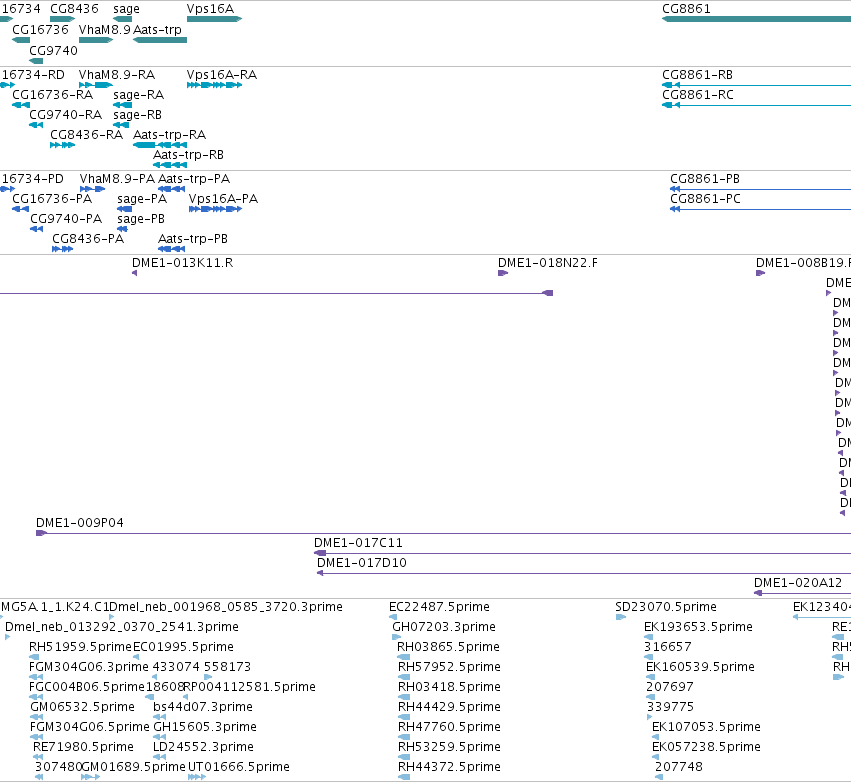Select the GH07203.3prime EST label
The image size is (851, 782).
(x=444, y=627)
